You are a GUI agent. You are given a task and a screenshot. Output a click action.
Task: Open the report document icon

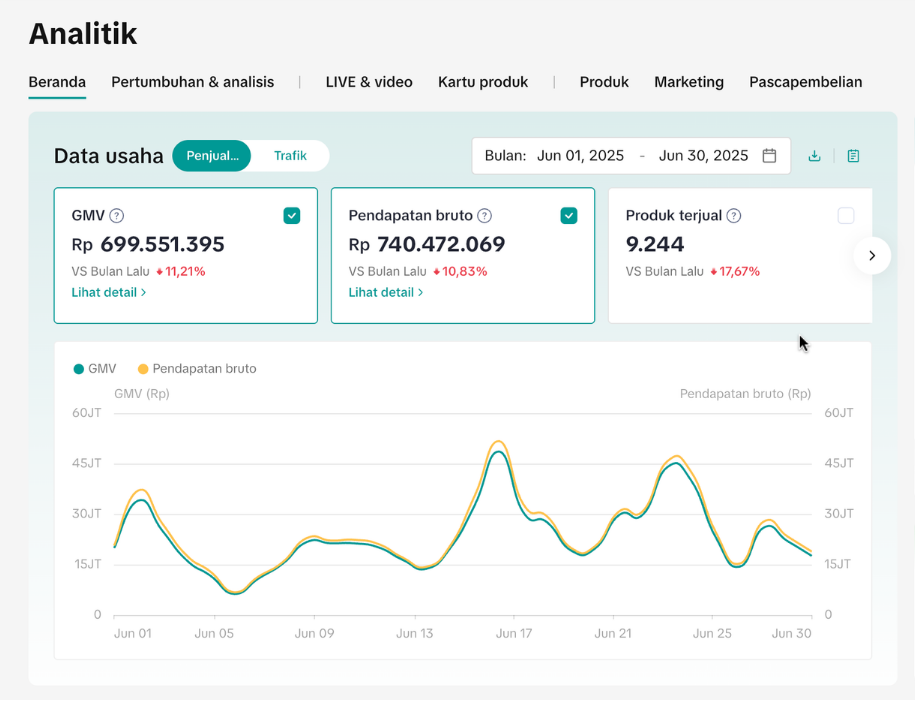(853, 156)
